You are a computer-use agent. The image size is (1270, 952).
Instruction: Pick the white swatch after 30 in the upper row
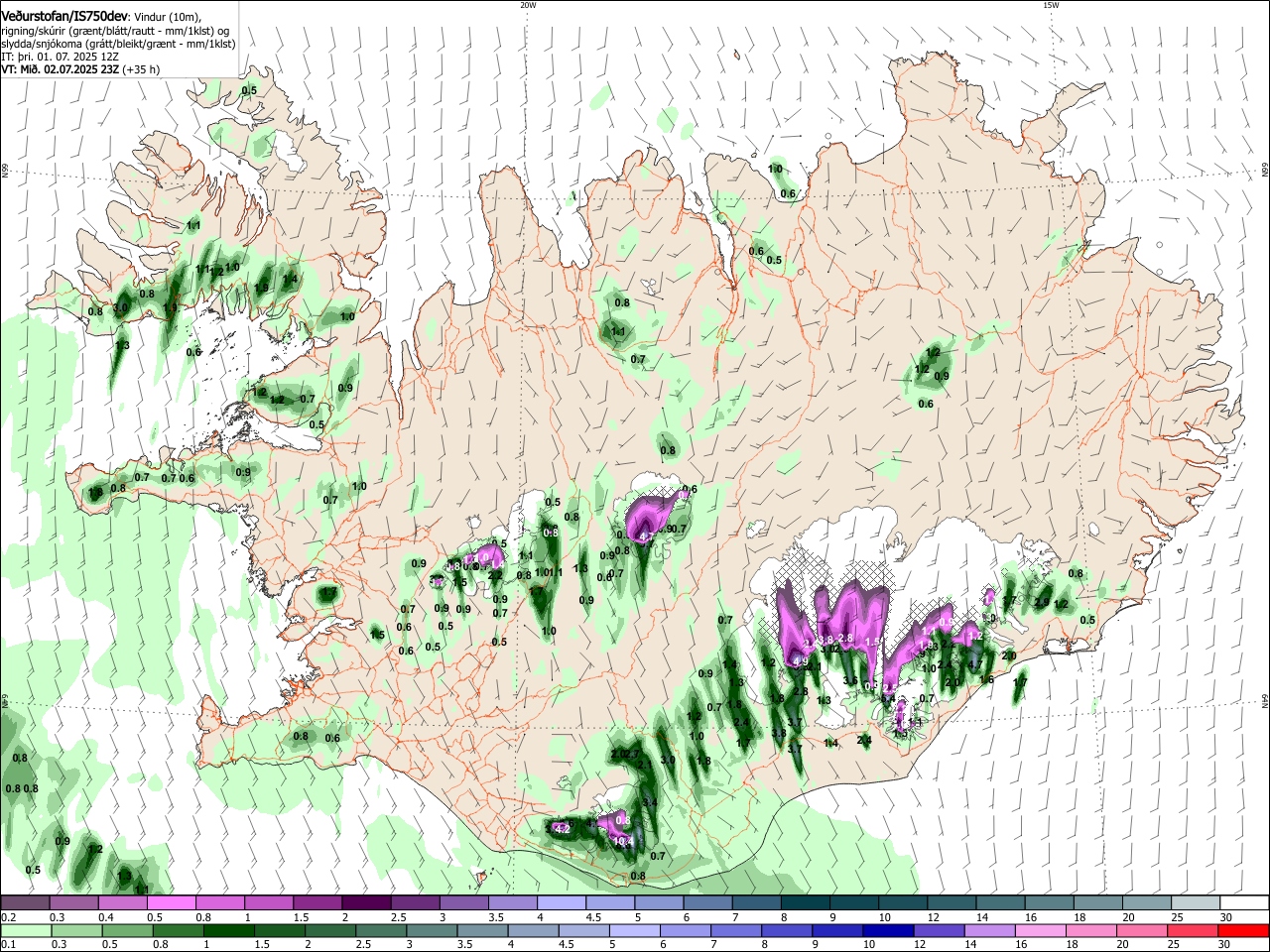click(1244, 903)
